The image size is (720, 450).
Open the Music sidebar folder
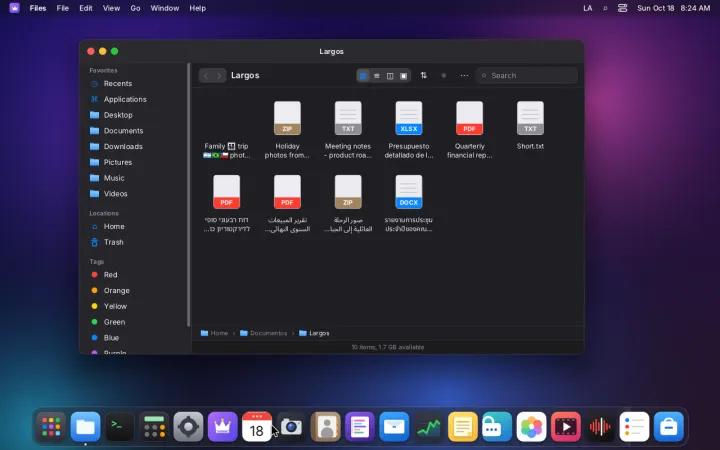(134, 178)
